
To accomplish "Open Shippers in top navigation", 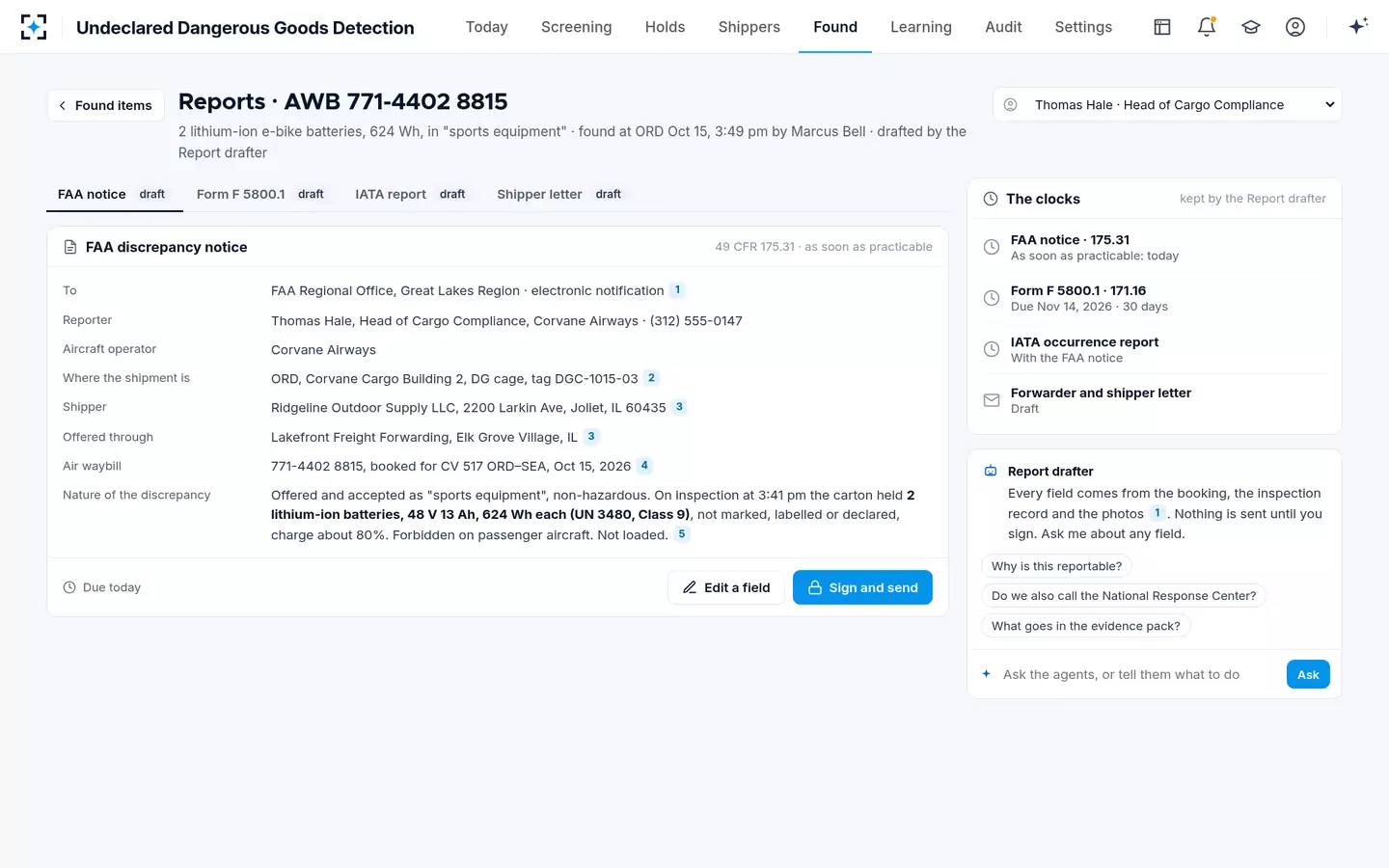I will (x=749, y=27).
